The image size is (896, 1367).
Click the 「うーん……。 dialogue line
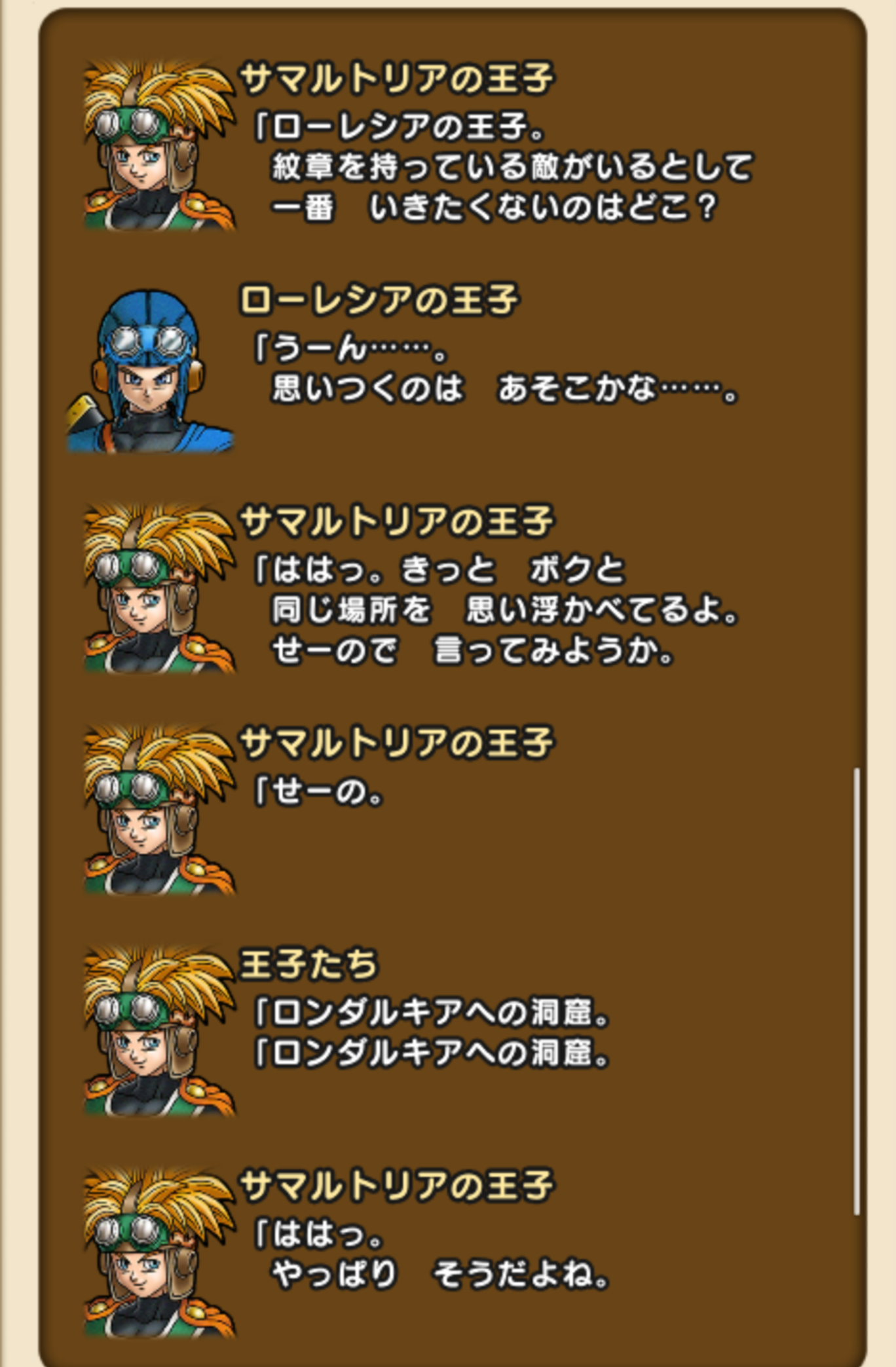(351, 348)
